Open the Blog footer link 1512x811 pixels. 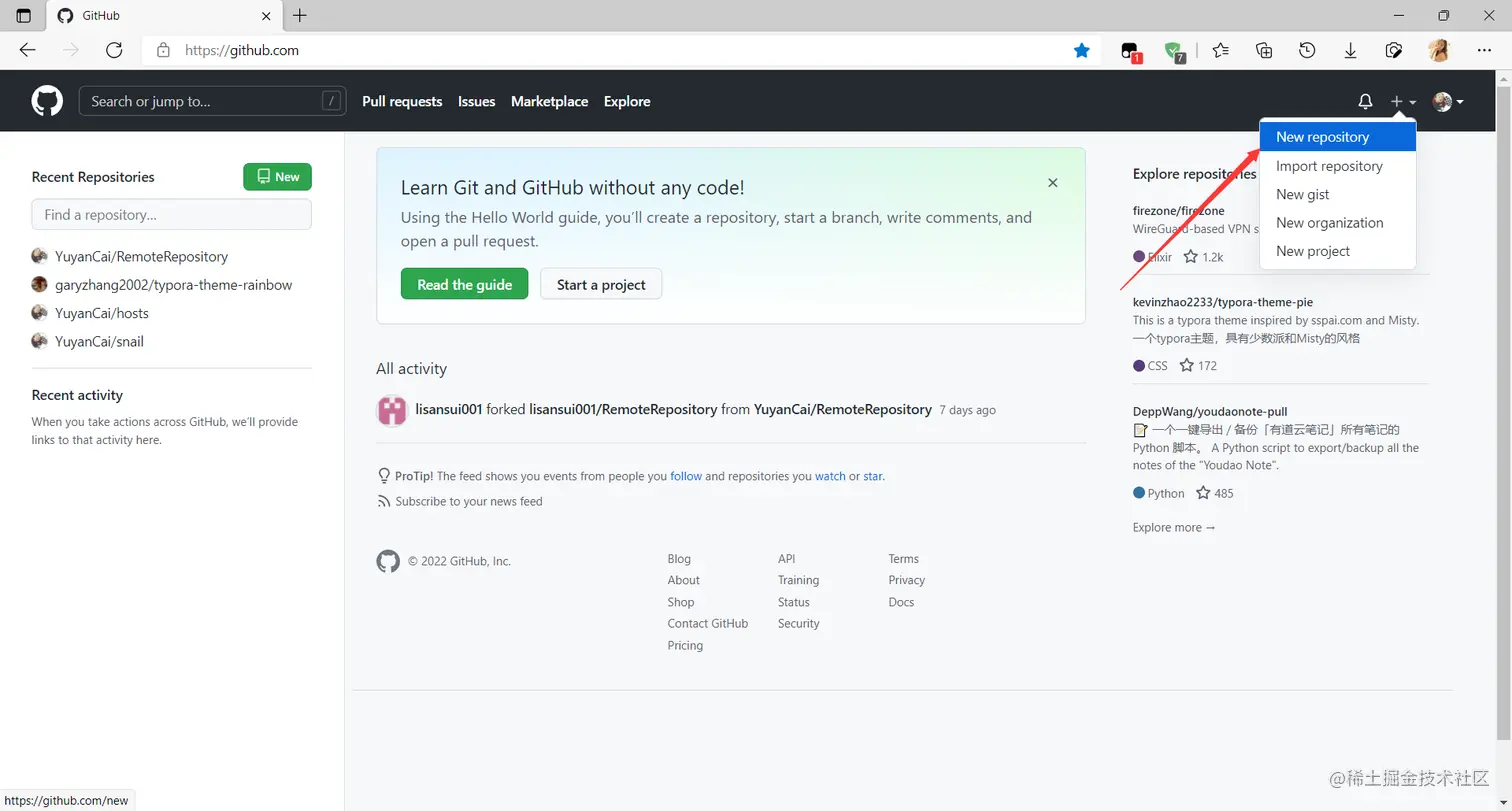(x=679, y=559)
